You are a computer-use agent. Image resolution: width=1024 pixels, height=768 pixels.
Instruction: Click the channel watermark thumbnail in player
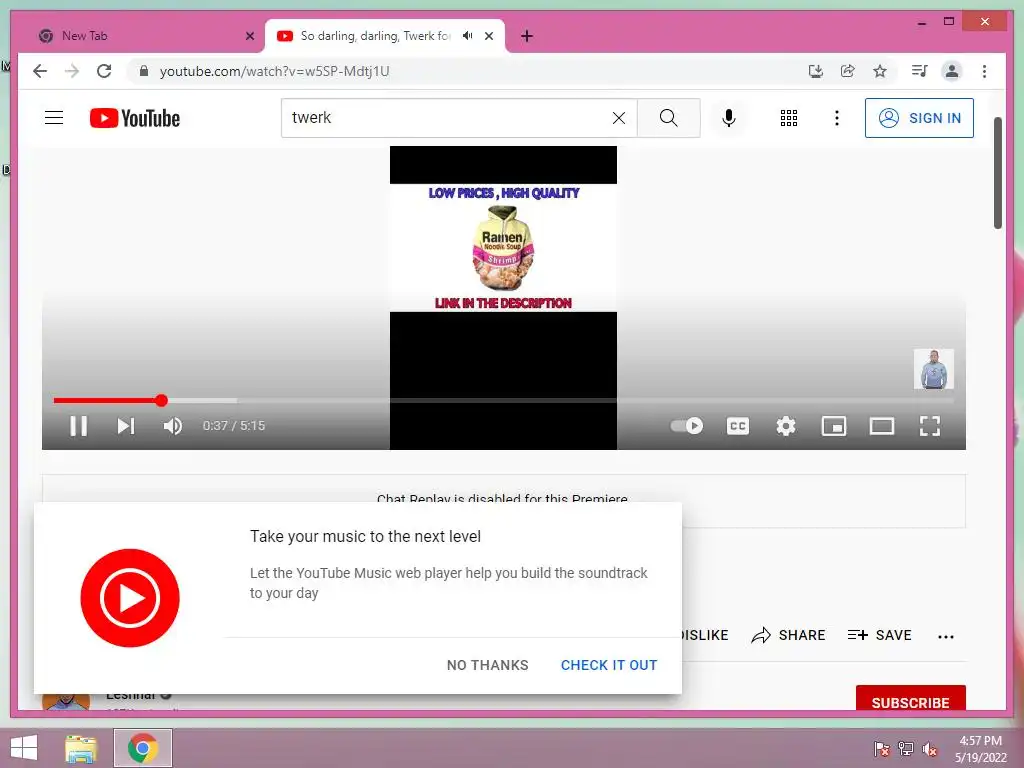[x=933, y=369]
